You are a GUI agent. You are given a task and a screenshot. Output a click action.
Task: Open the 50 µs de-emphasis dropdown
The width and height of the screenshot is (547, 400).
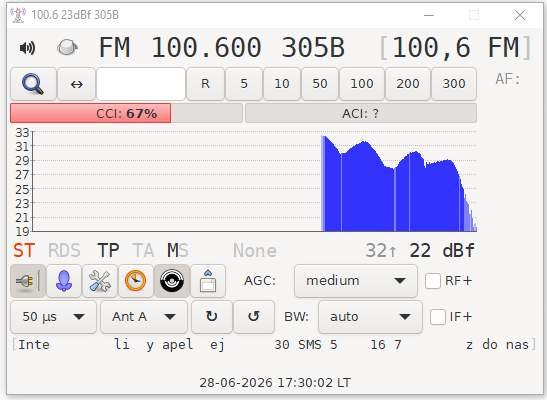[53, 317]
